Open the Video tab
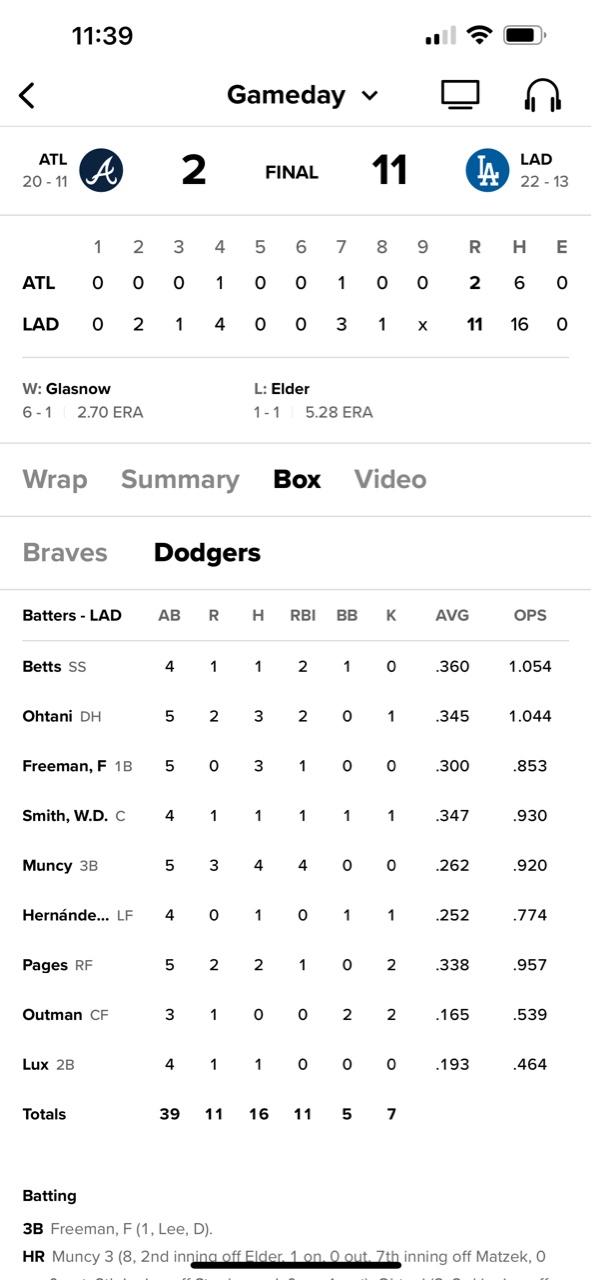 point(390,479)
